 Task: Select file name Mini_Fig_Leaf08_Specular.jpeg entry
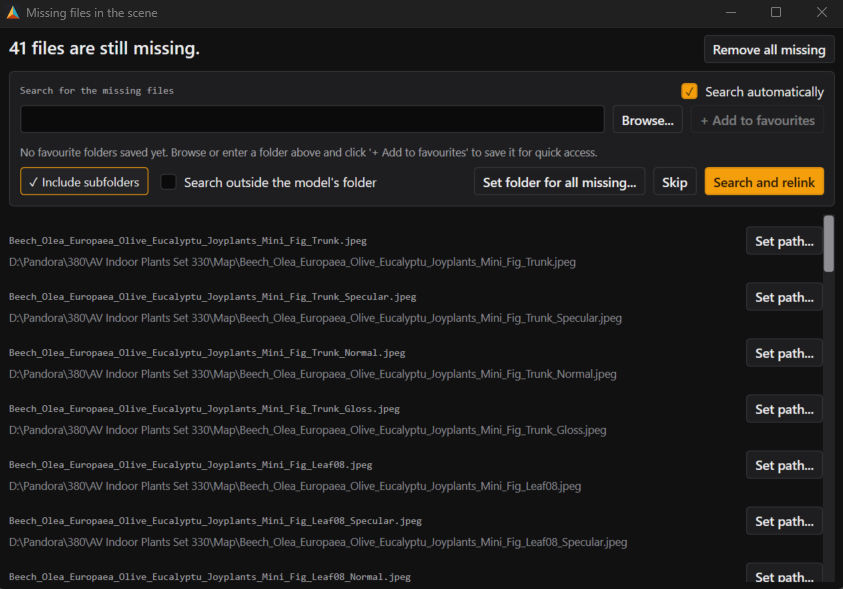pyautogui.click(x=215, y=520)
